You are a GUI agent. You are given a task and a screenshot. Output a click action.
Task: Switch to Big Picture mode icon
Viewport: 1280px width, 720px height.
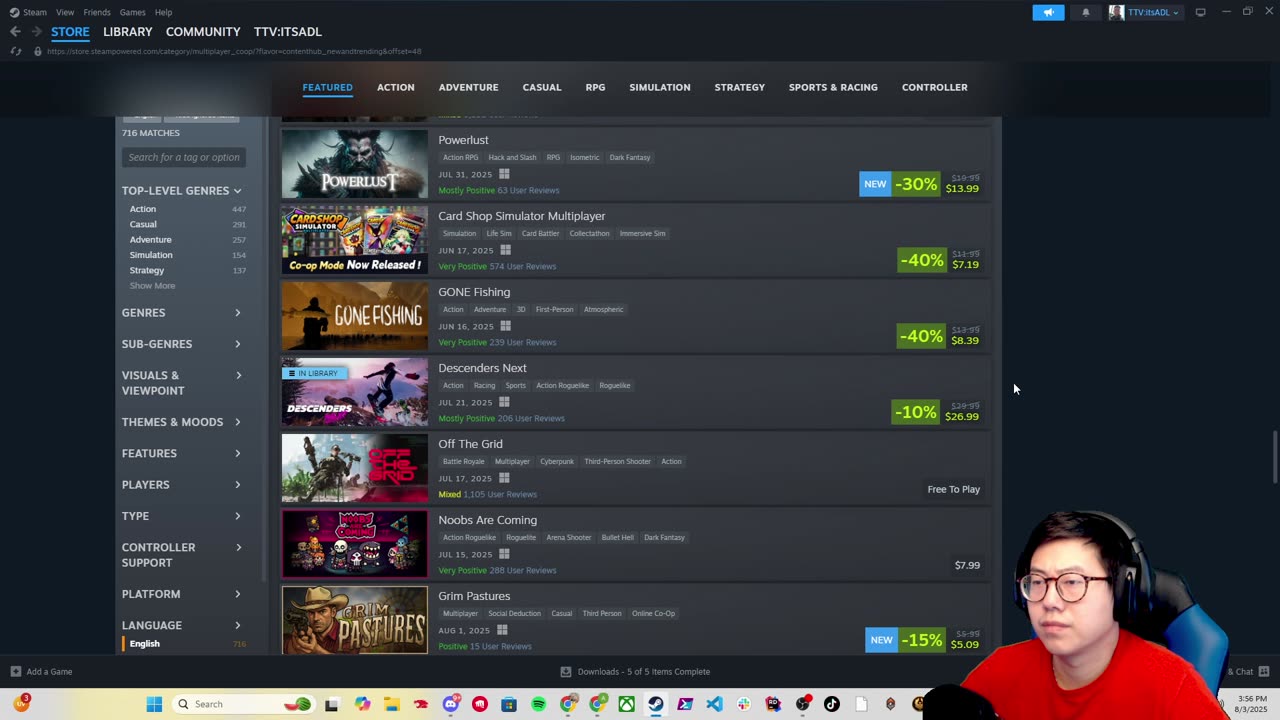point(1200,12)
